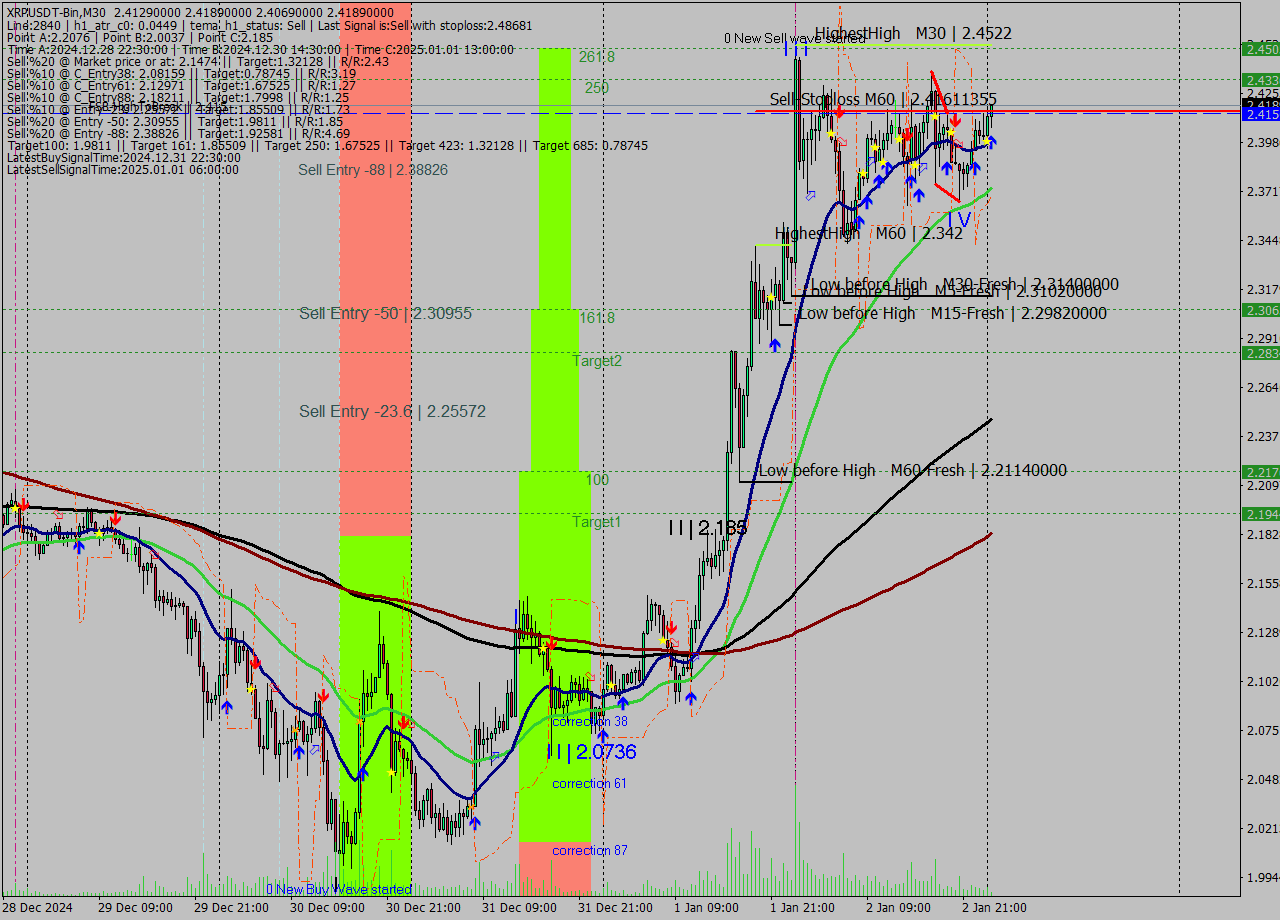
Task: Click the green 2.283 price tag
Action: click(1260, 353)
